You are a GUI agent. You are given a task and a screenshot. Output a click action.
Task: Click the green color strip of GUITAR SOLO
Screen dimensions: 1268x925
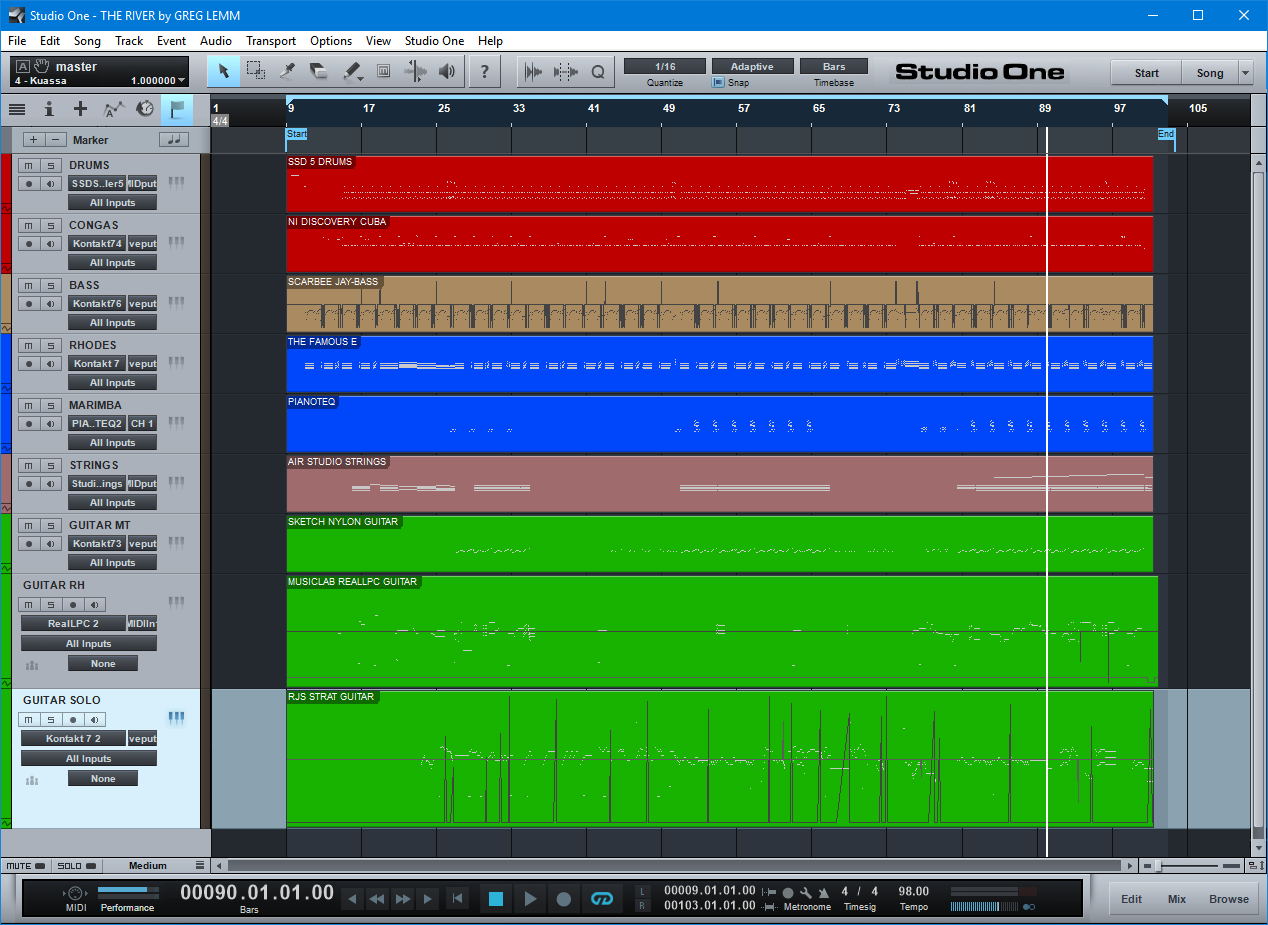click(x=5, y=758)
